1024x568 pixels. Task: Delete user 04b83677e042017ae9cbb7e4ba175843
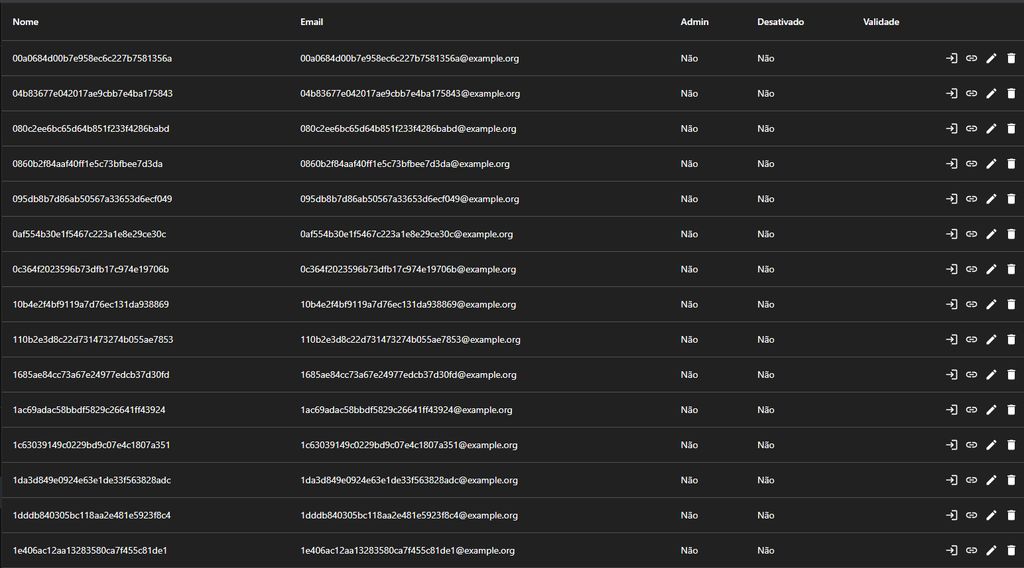coord(1011,93)
